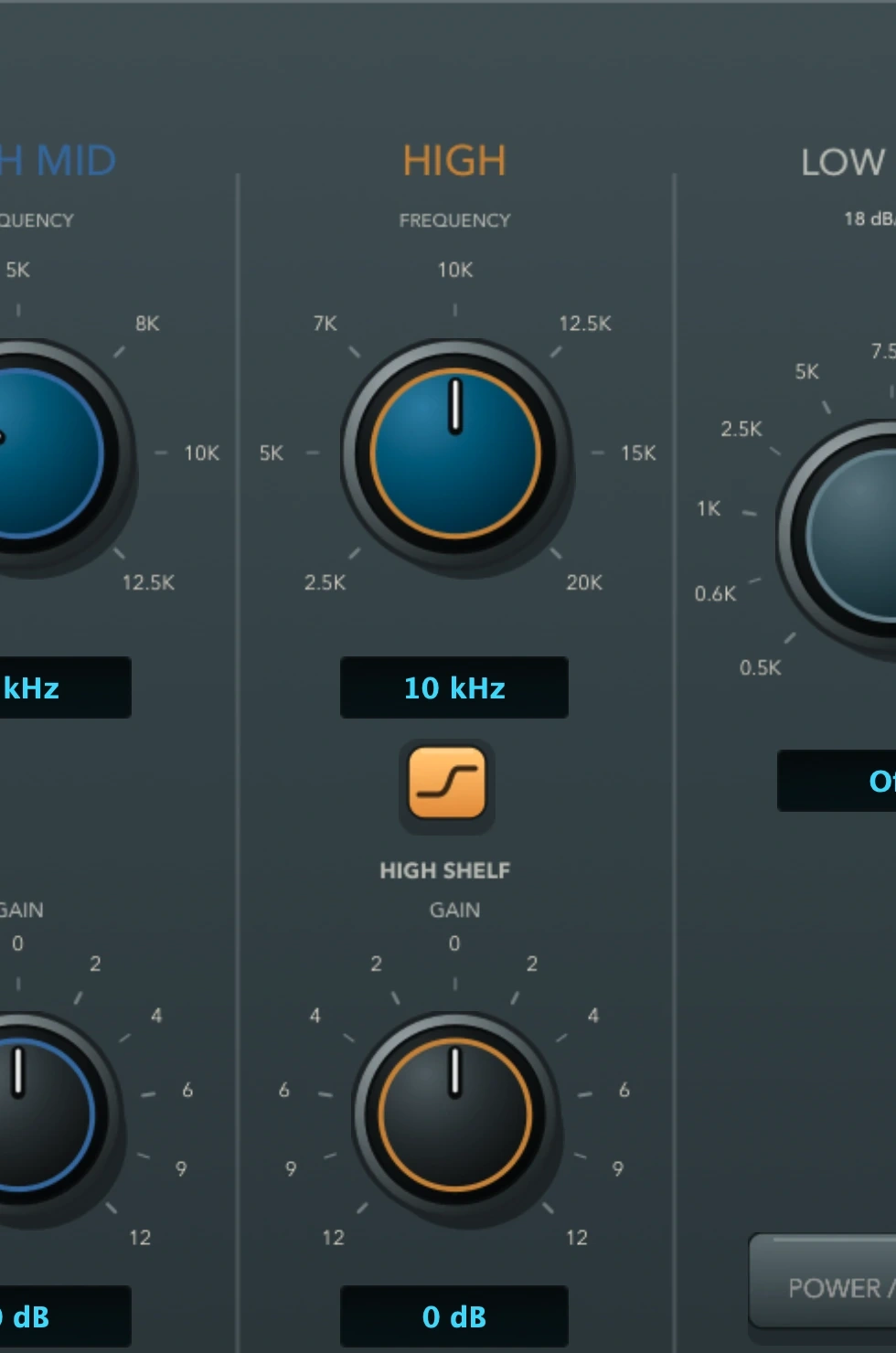Click the 8K mark on High Mid dial
This screenshot has height=1353, width=896.
[147, 324]
